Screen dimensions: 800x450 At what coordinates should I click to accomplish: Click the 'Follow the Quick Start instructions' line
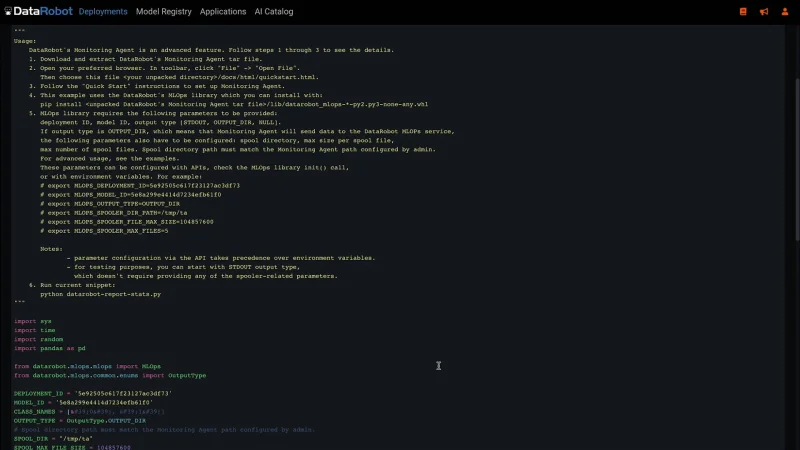tap(157, 86)
